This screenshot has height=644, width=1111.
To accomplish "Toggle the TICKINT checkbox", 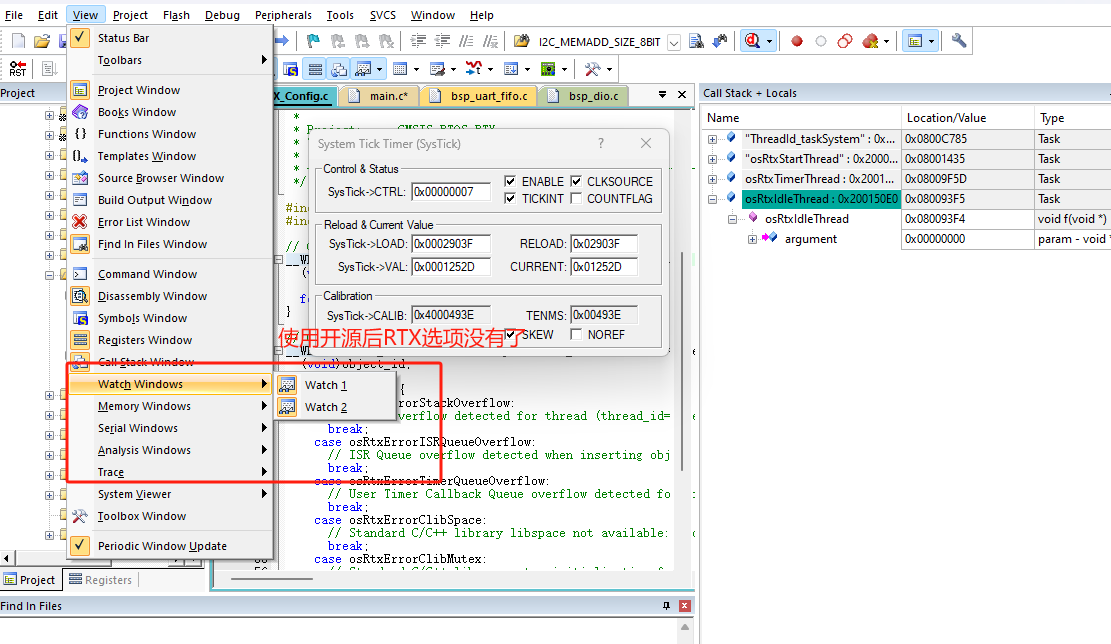I will [511, 198].
